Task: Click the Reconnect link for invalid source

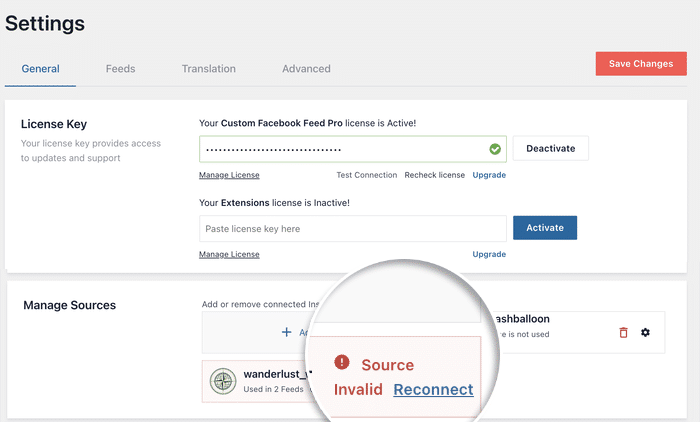Action: coord(433,389)
